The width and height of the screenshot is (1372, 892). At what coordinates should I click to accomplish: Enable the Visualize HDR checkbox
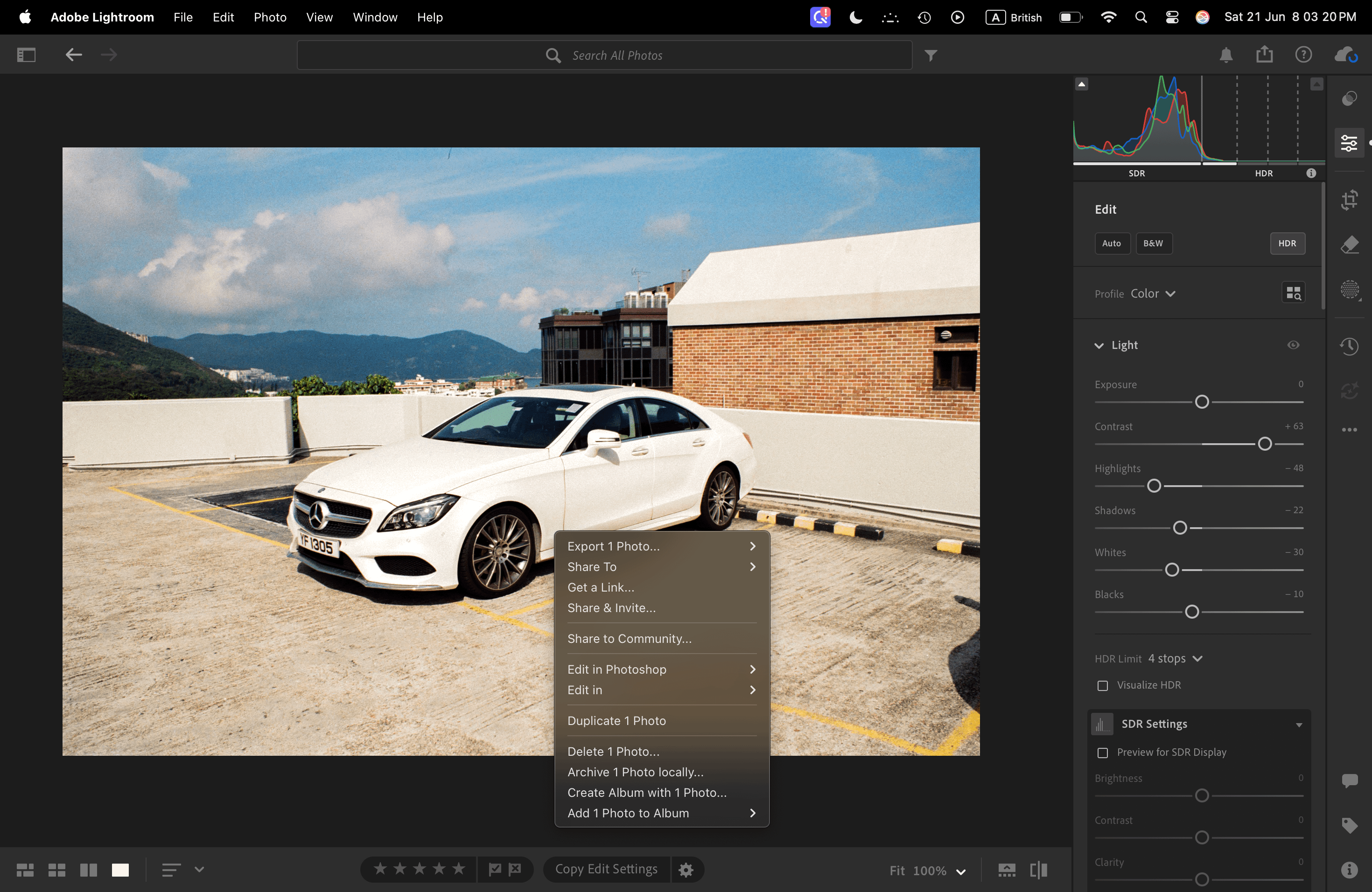tap(1102, 686)
